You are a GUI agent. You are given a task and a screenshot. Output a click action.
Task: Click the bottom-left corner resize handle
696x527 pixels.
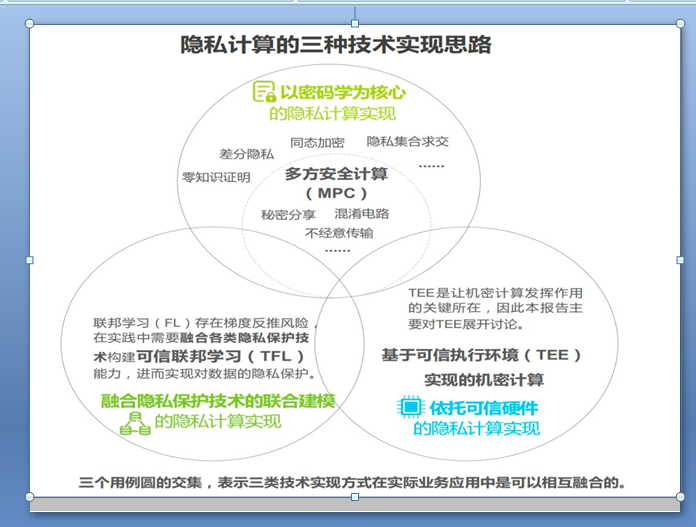(x=29, y=497)
